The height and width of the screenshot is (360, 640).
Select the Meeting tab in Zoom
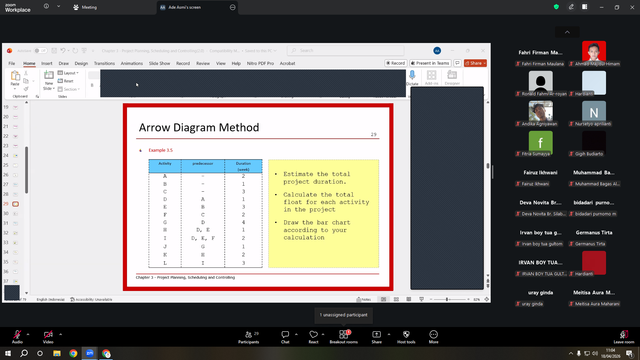coord(85,7)
